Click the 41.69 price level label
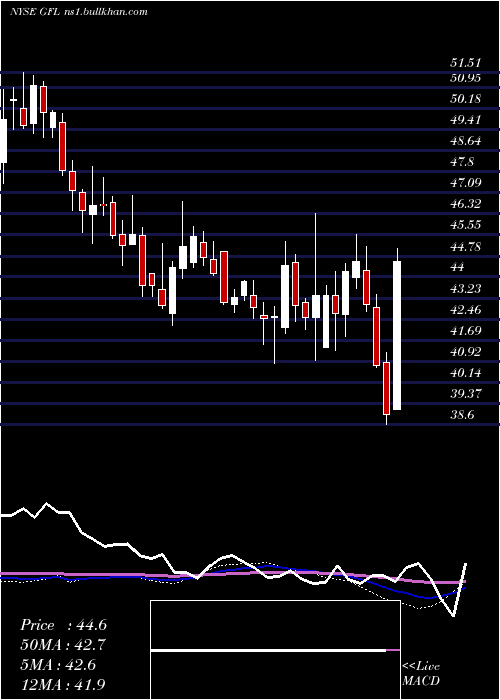Viewport: 500px width, 700px height. click(466, 331)
